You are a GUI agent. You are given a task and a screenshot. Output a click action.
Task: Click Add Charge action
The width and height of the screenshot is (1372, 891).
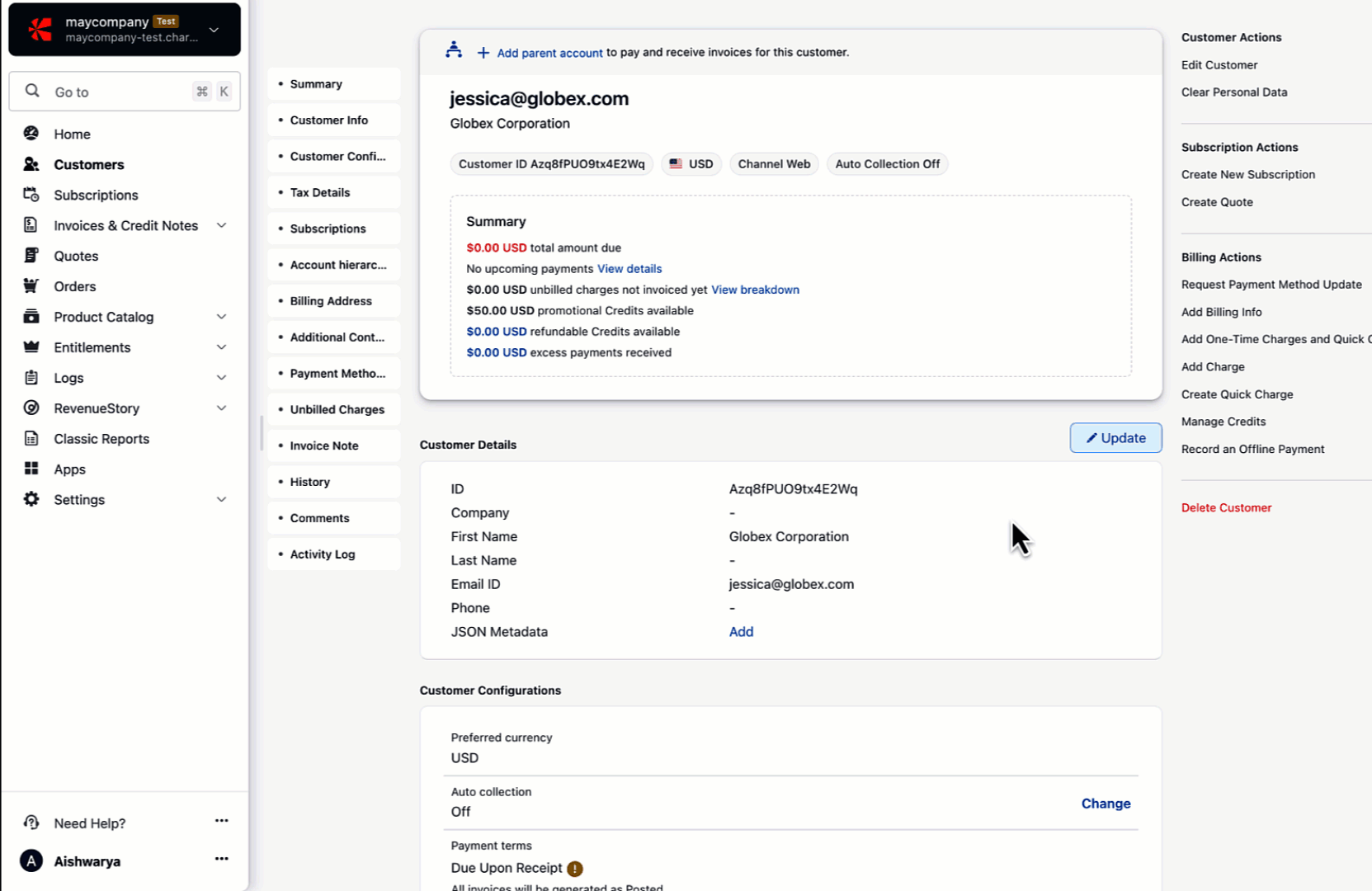tap(1212, 367)
